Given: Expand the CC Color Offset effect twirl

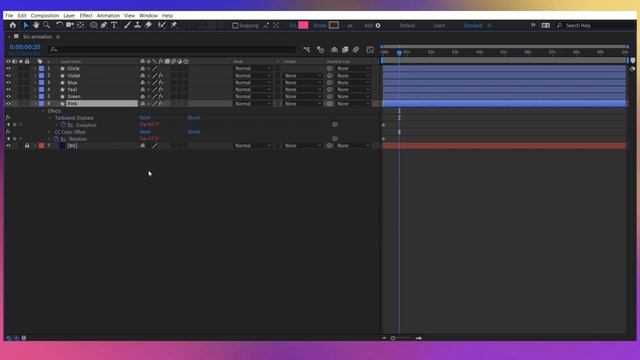Looking at the screenshot, I should tap(49, 132).
